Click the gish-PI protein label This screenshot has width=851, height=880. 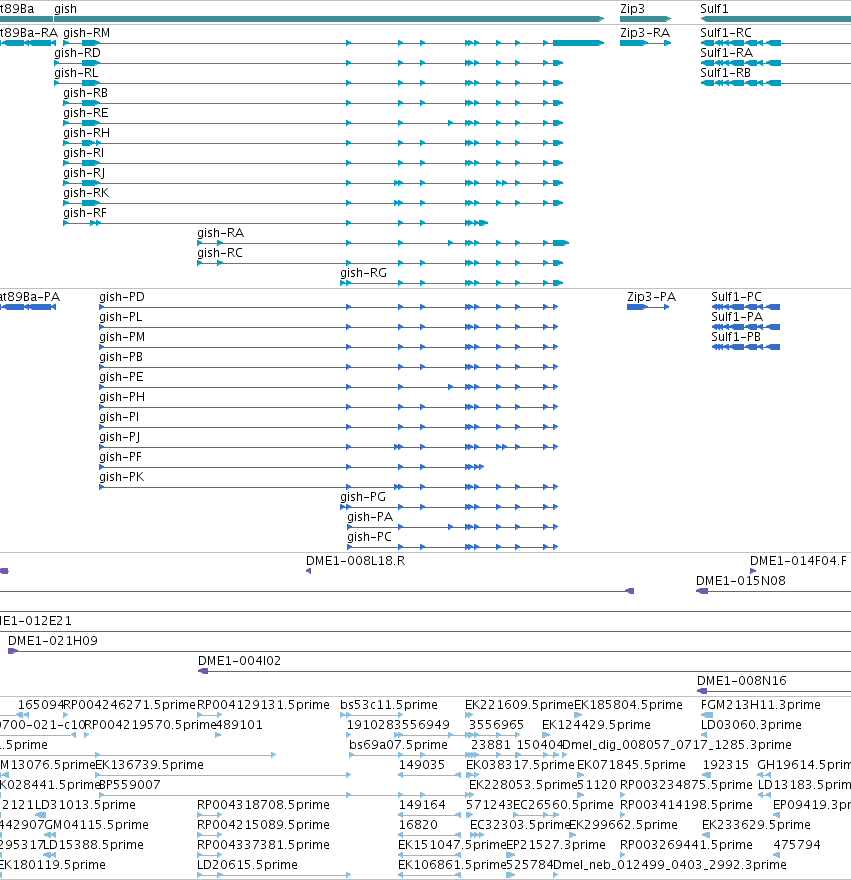pos(120,417)
